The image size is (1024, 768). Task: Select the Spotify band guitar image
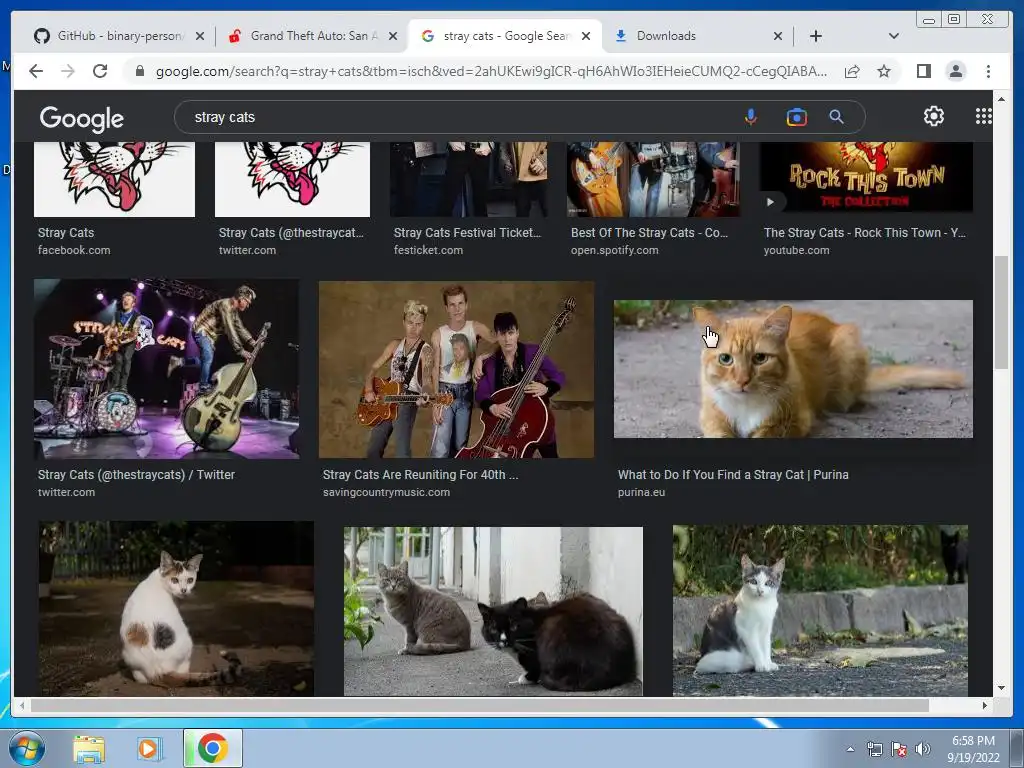point(653,179)
